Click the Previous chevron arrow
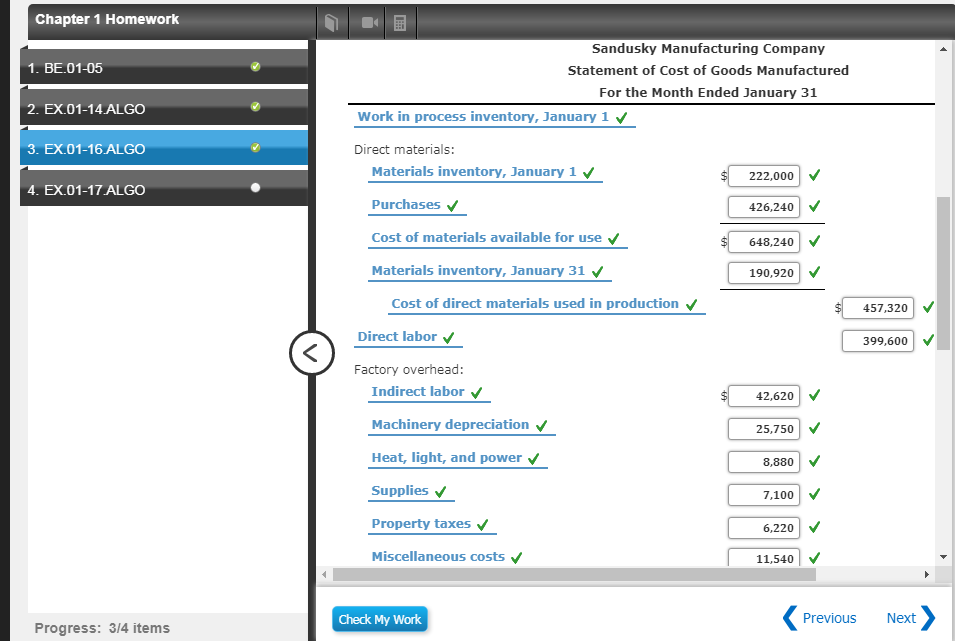 click(789, 618)
